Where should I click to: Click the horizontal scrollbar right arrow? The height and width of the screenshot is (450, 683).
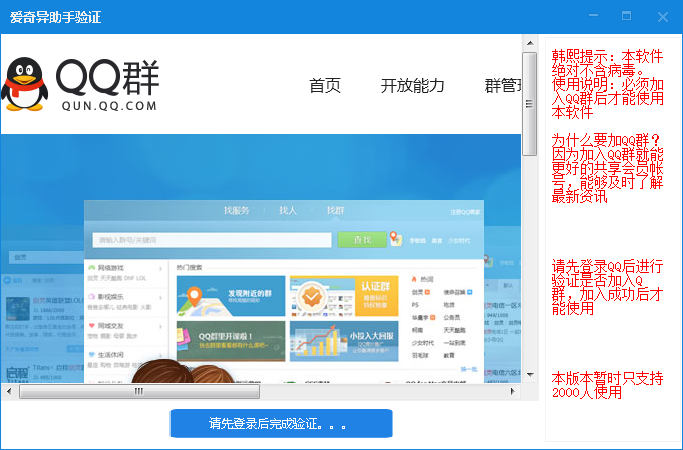click(x=513, y=391)
